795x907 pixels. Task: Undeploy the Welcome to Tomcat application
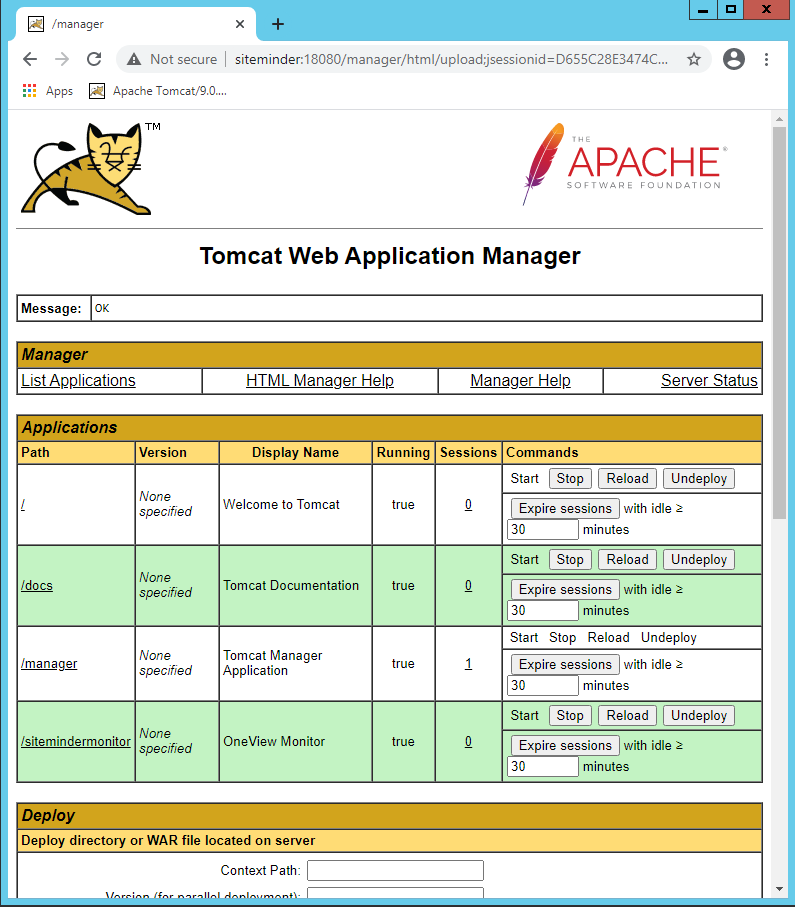point(698,478)
